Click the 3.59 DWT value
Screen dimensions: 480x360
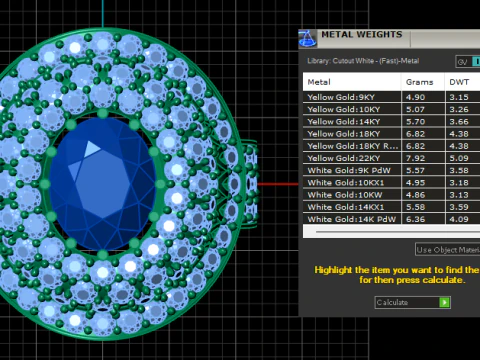click(459, 207)
